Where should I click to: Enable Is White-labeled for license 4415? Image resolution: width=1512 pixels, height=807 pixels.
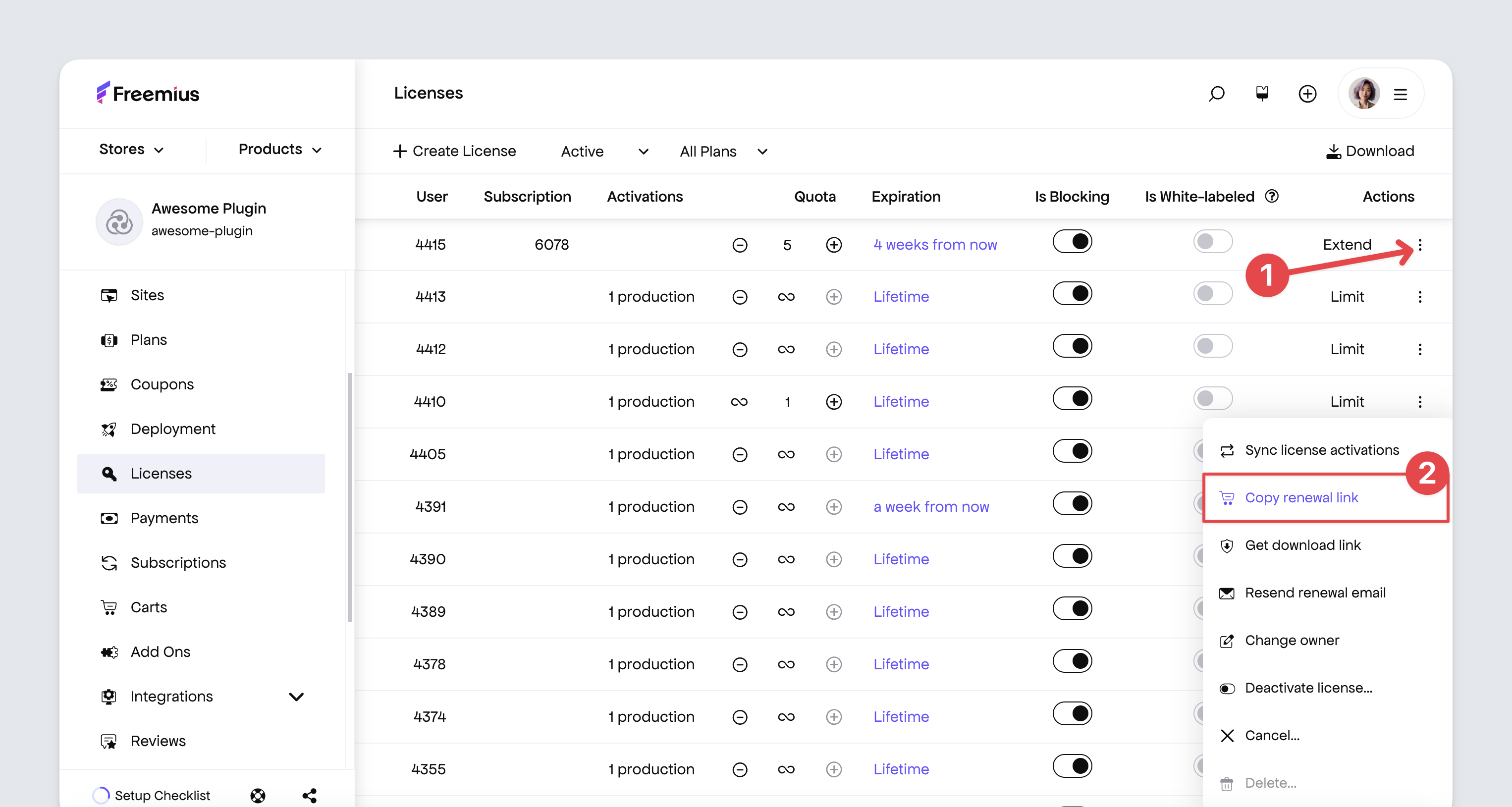pyautogui.click(x=1213, y=241)
